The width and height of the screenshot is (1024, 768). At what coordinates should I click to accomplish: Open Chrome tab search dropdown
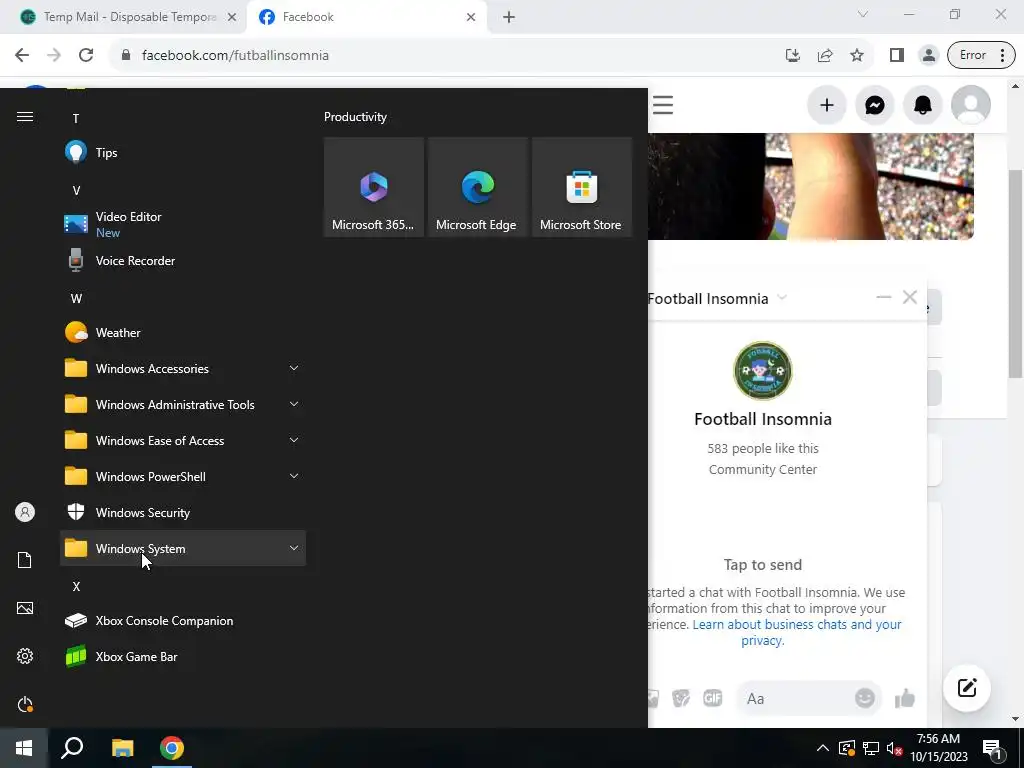[863, 14]
